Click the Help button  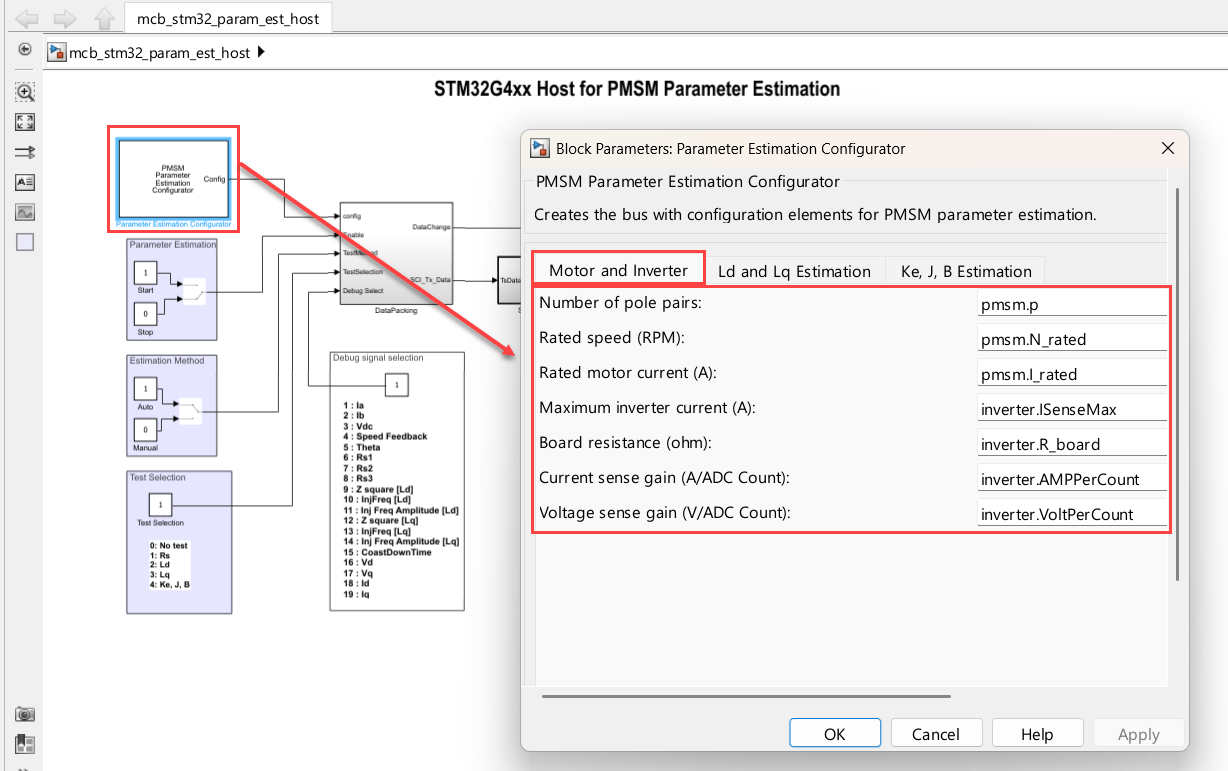click(1036, 734)
